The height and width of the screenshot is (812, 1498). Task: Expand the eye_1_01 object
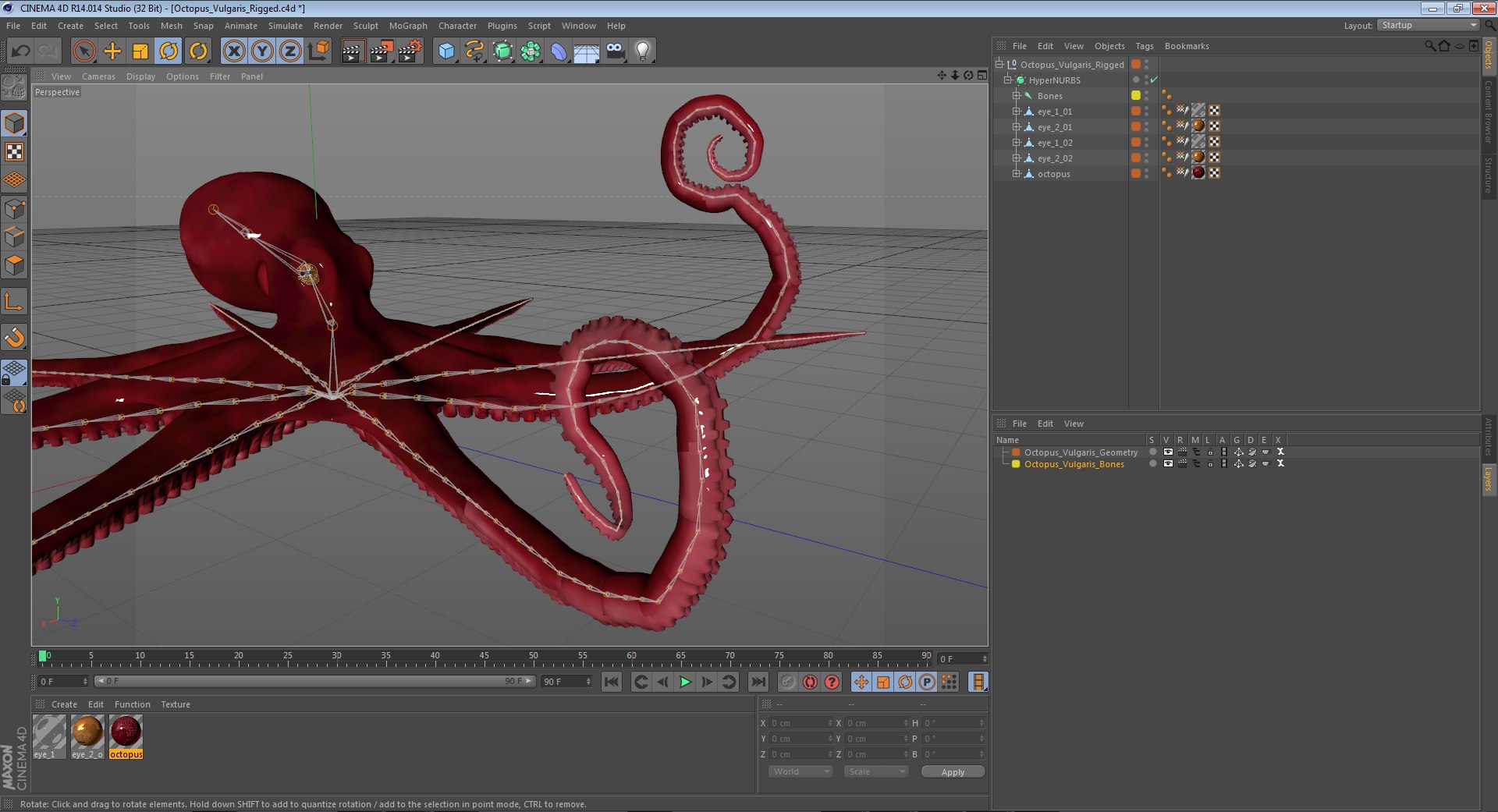1016,111
